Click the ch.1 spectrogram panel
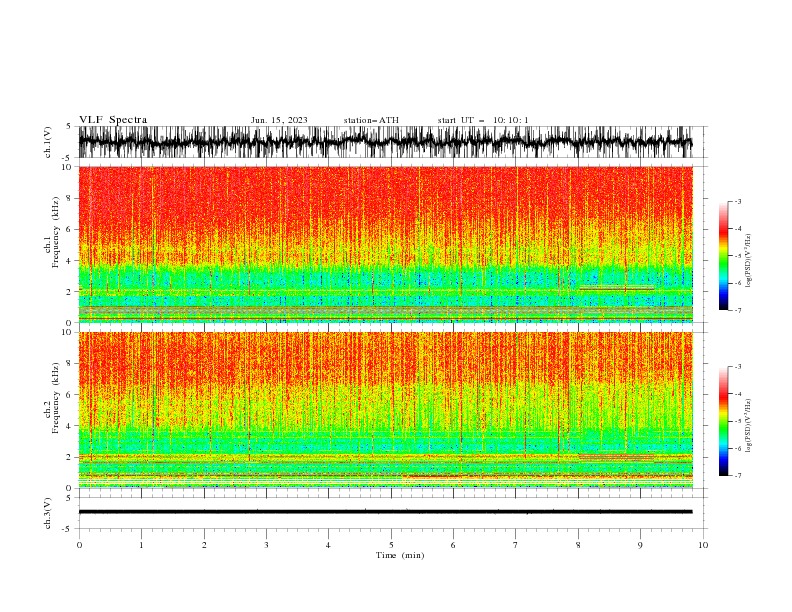 tap(385, 244)
